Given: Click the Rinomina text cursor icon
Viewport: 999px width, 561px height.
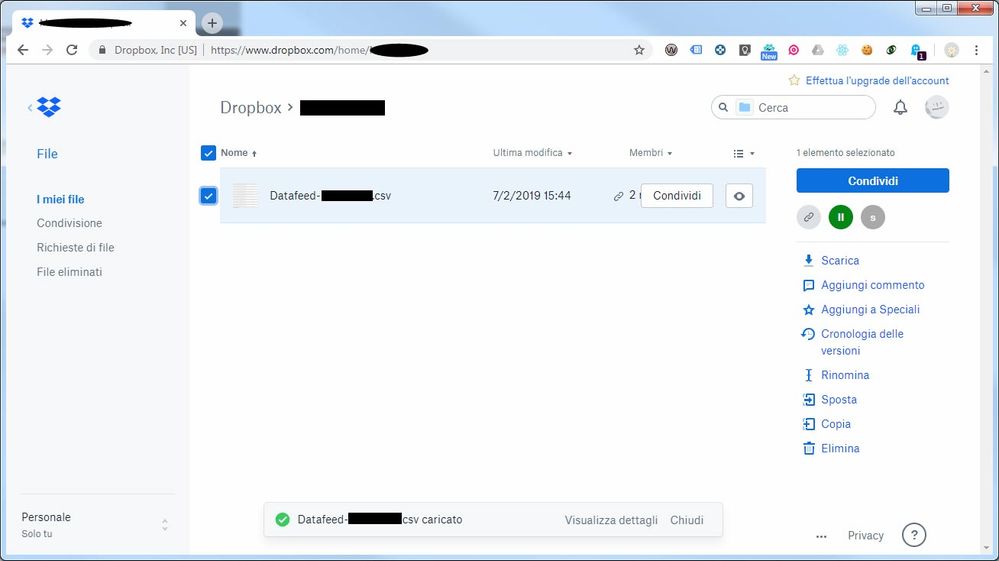Looking at the screenshot, I should tap(809, 375).
